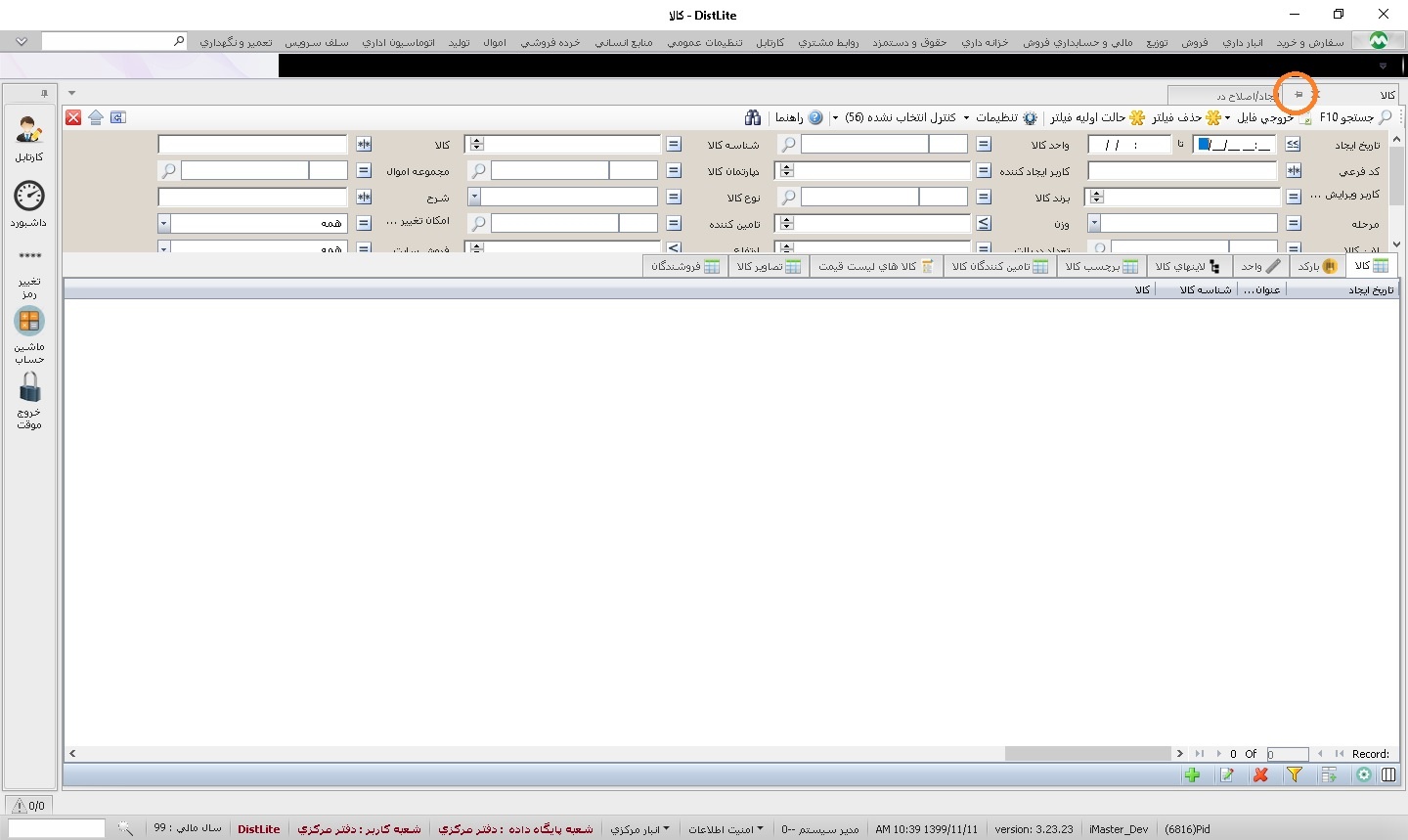Toggle the operator button beside تاریخ ایجاد
Viewport: 1408px width, 840px height.
click(x=1293, y=145)
